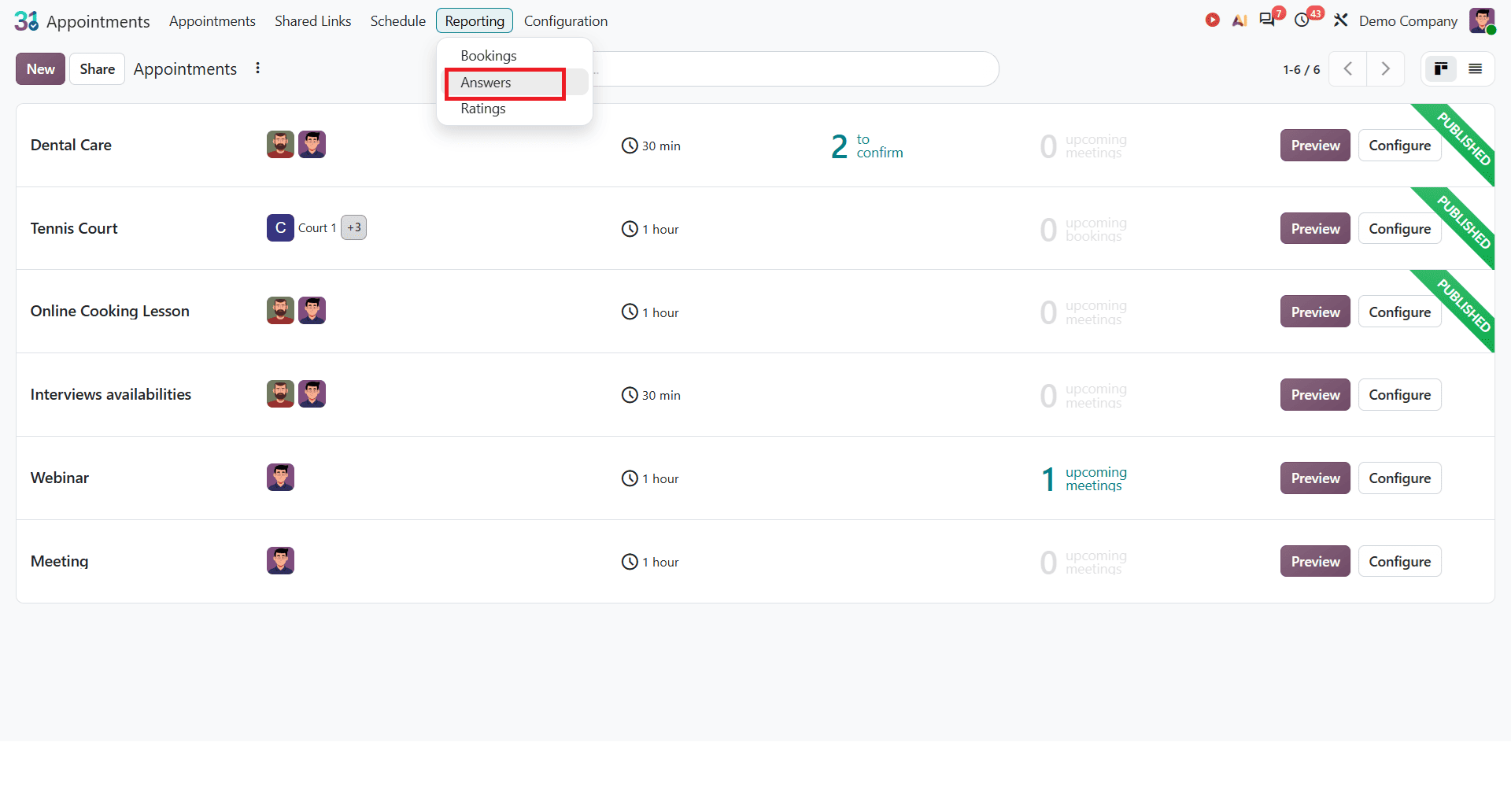Viewport: 1511px width, 812px height.
Task: Open Dental Care's 2 to confirm link
Action: coord(867,146)
